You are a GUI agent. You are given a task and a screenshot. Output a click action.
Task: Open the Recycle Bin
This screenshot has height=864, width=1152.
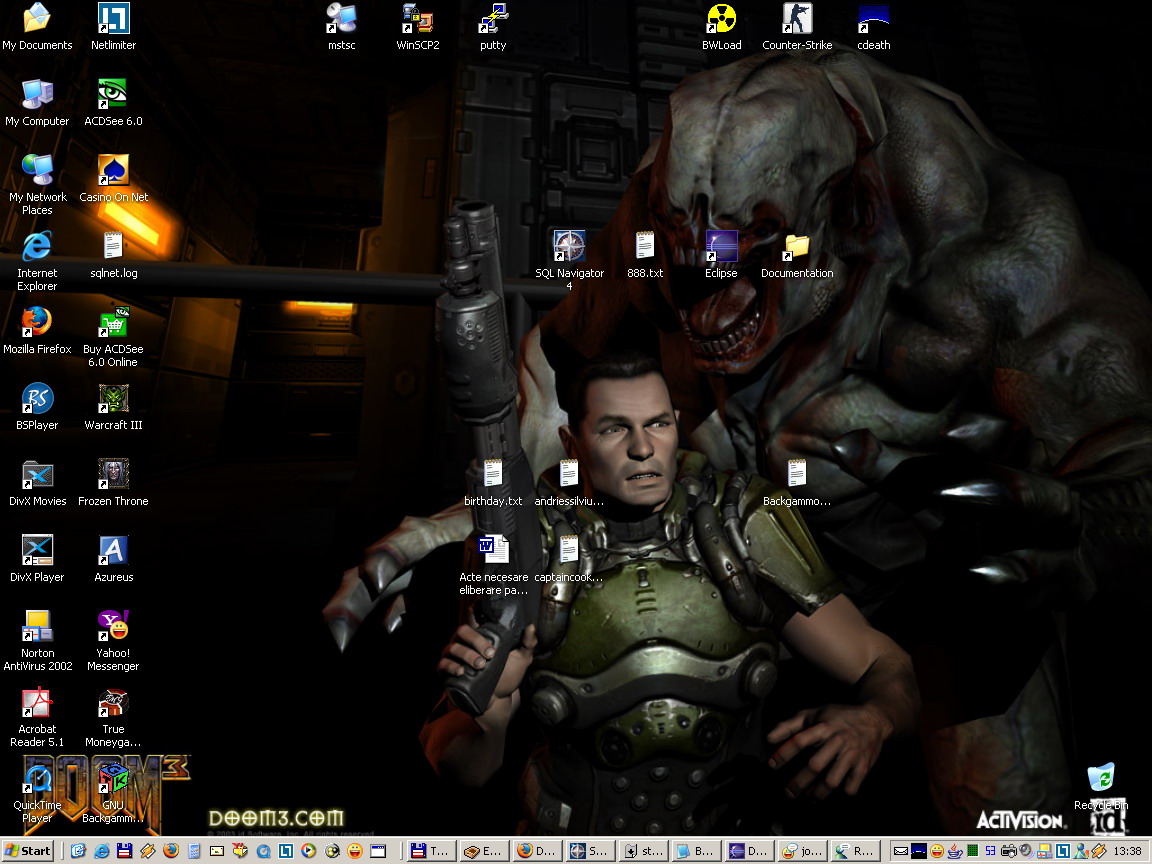(x=1101, y=787)
